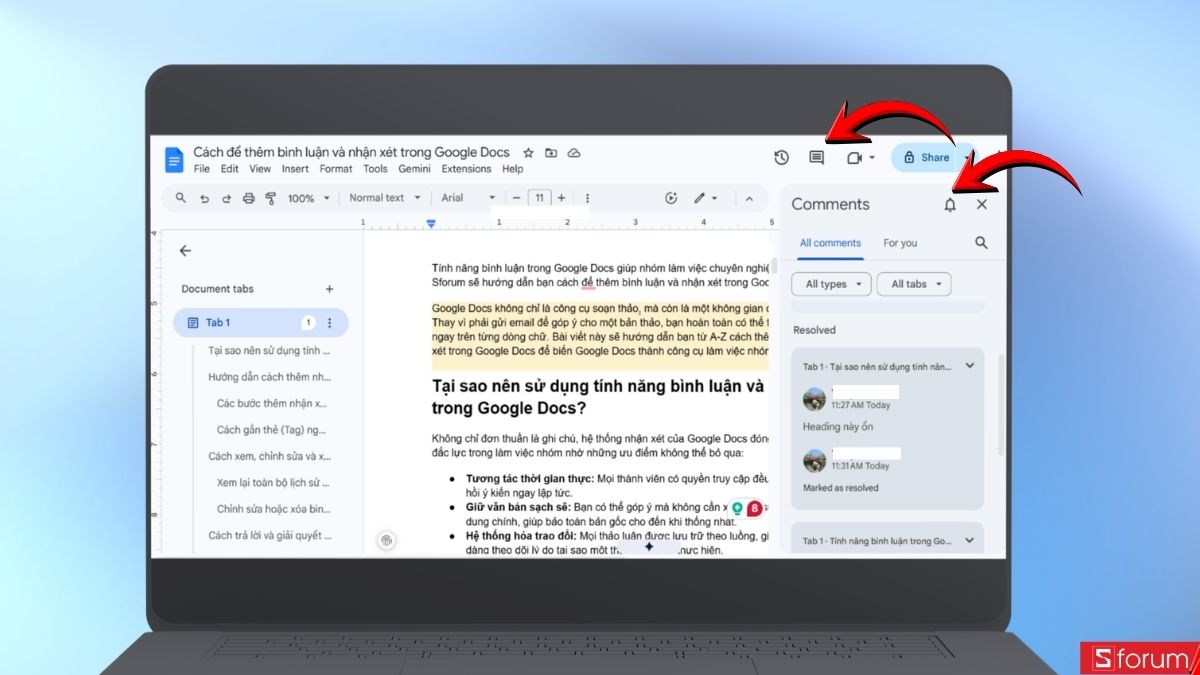Switch to the All comments tab
The image size is (1200, 675).
pos(830,243)
